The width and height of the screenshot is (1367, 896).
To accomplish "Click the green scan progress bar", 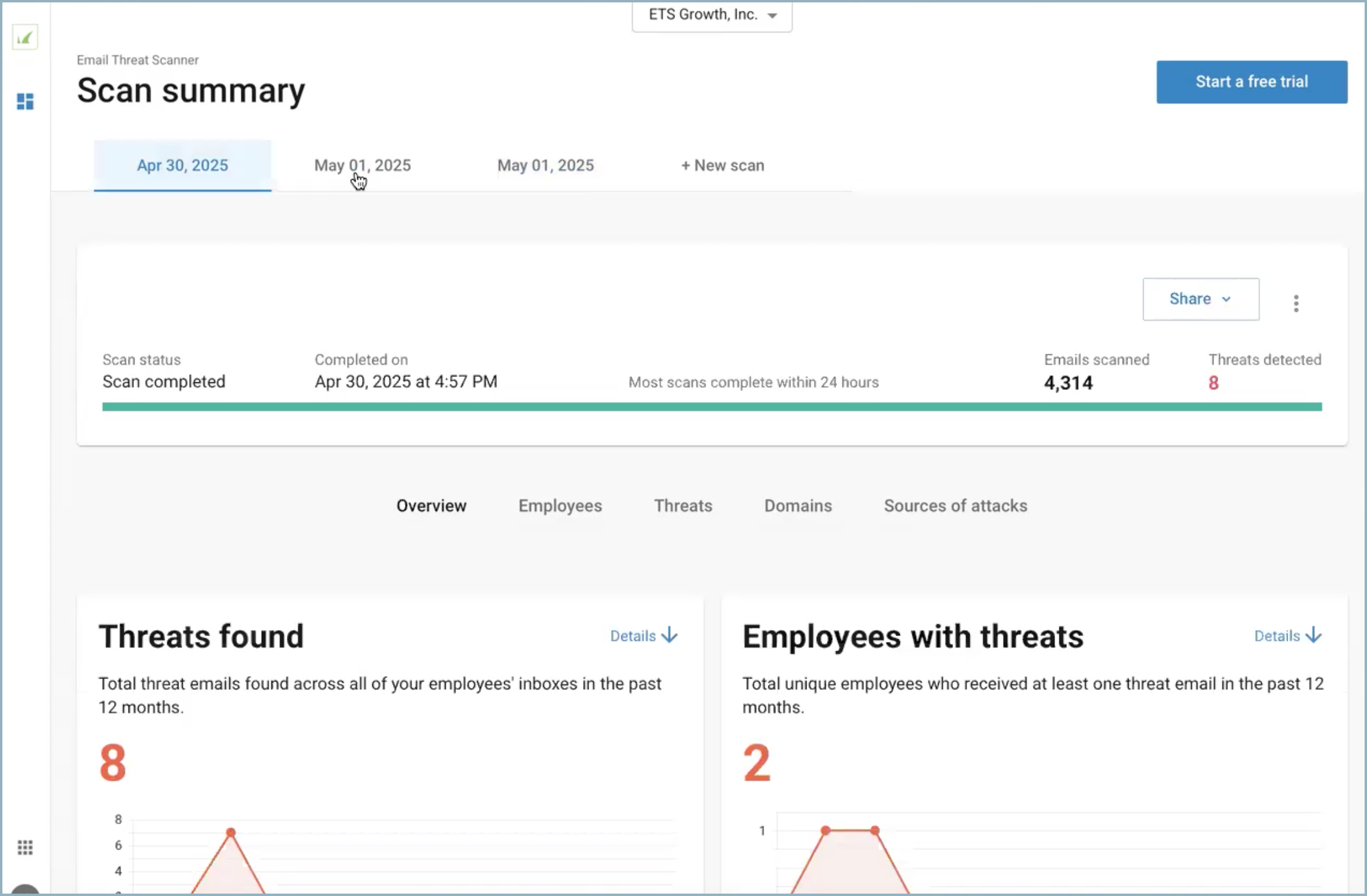I will click(x=712, y=407).
